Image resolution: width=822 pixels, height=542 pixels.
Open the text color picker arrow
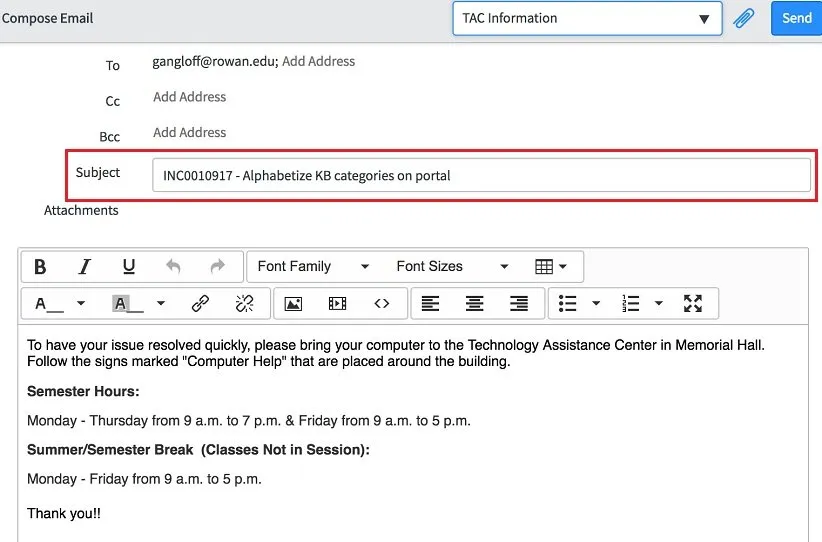pyautogui.click(x=81, y=303)
